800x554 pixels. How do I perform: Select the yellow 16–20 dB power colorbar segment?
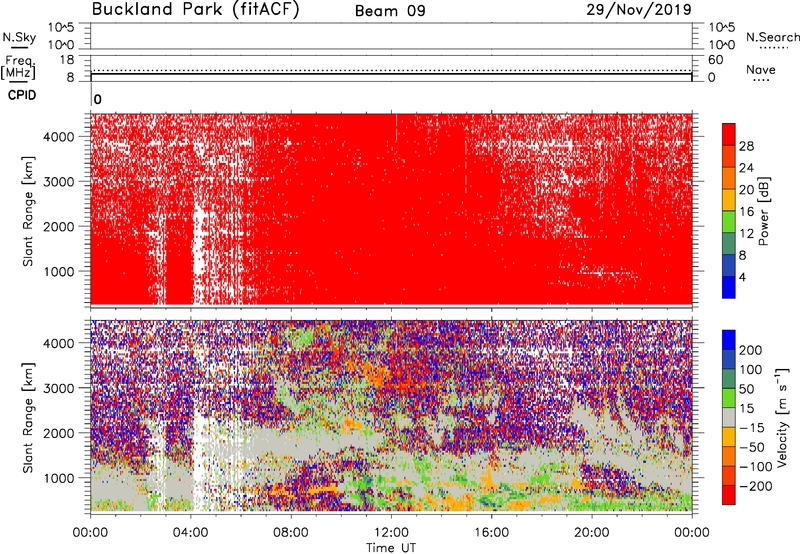click(729, 199)
